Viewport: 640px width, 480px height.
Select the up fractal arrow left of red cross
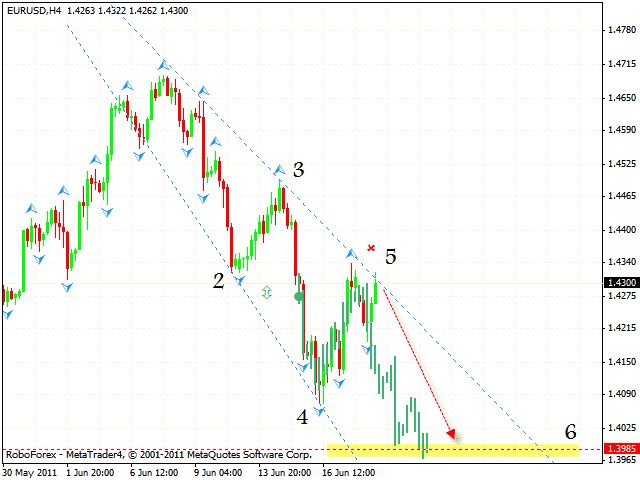[x=351, y=253]
